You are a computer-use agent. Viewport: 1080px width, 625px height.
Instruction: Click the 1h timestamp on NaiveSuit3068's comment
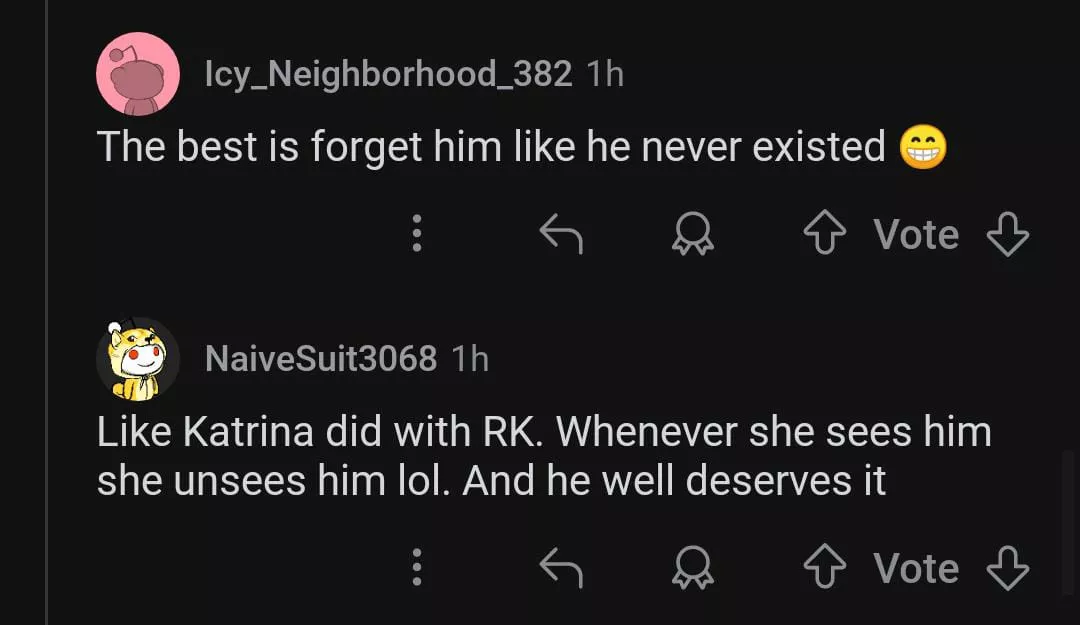pos(469,358)
